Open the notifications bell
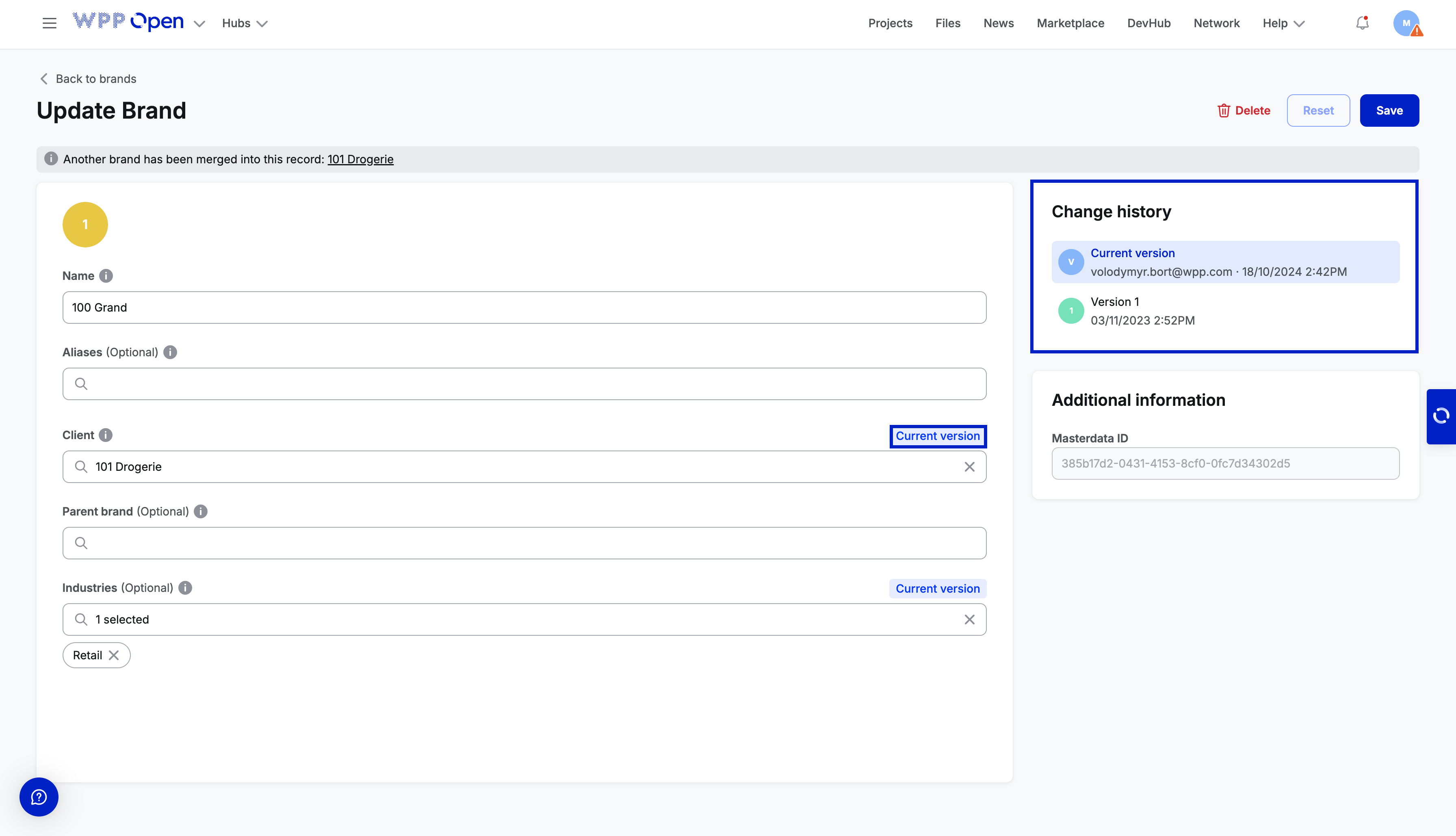 pyautogui.click(x=1362, y=24)
